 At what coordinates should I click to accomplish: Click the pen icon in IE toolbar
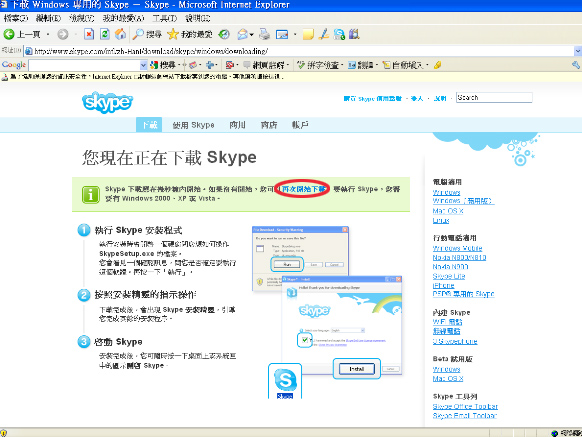click(x=324, y=35)
